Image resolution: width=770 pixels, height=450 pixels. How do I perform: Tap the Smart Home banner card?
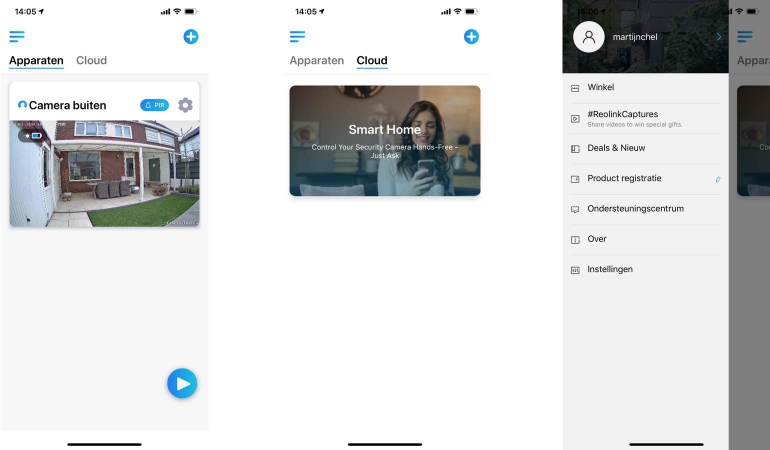click(385, 141)
